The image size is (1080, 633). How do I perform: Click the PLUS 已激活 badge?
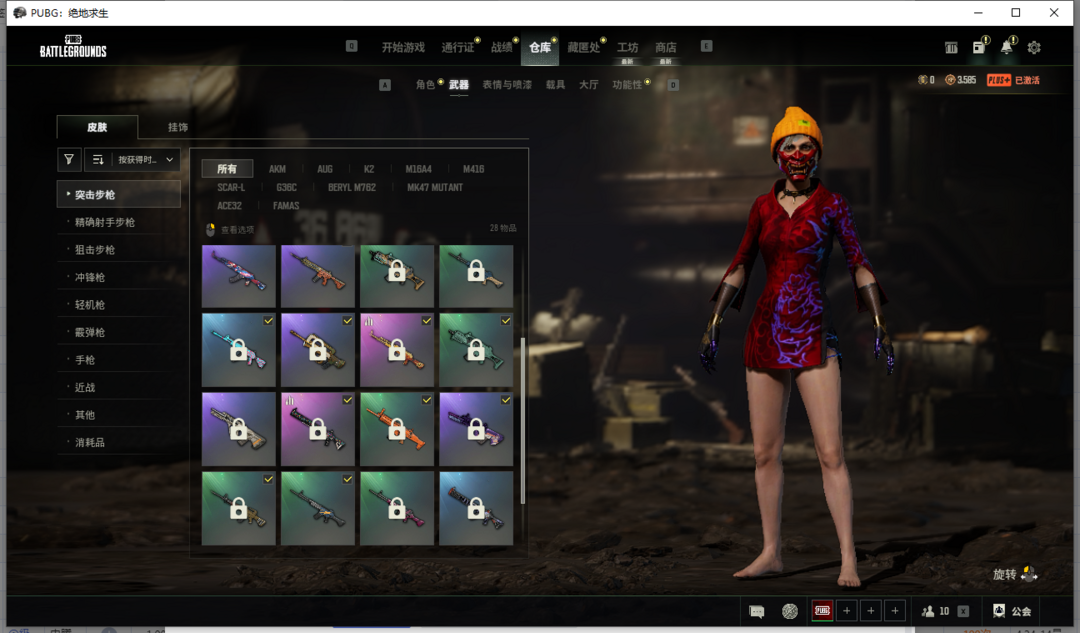1013,80
